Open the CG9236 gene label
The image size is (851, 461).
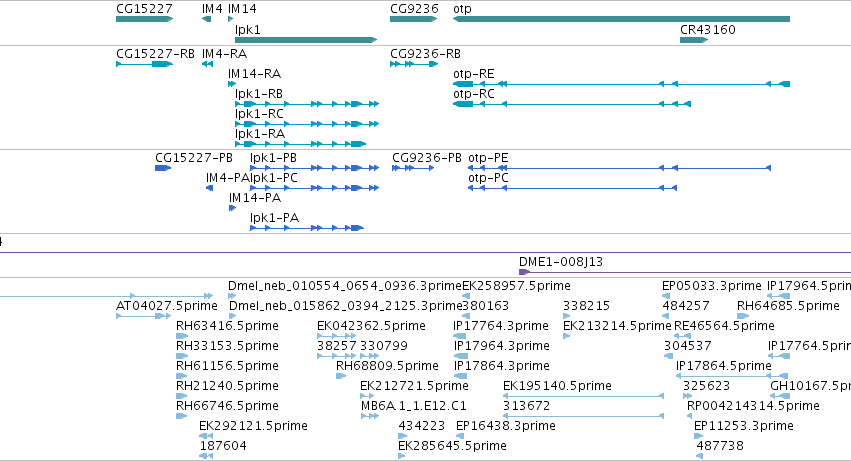414,9
